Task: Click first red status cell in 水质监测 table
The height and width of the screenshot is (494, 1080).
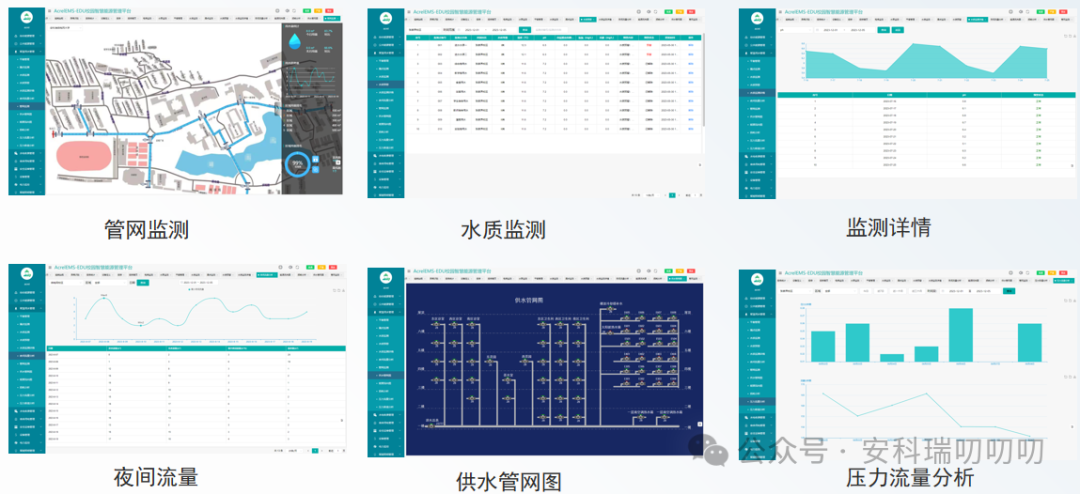Action: pos(649,45)
